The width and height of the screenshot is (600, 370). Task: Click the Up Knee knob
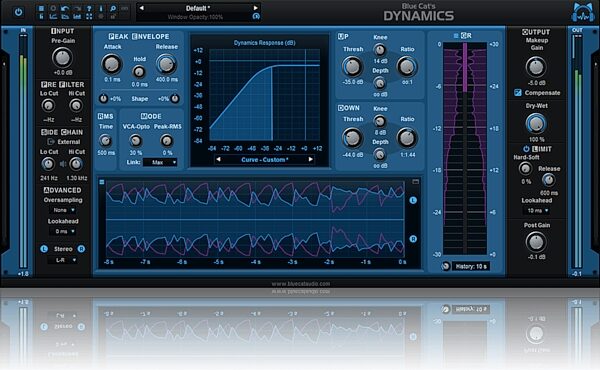[x=380, y=49]
